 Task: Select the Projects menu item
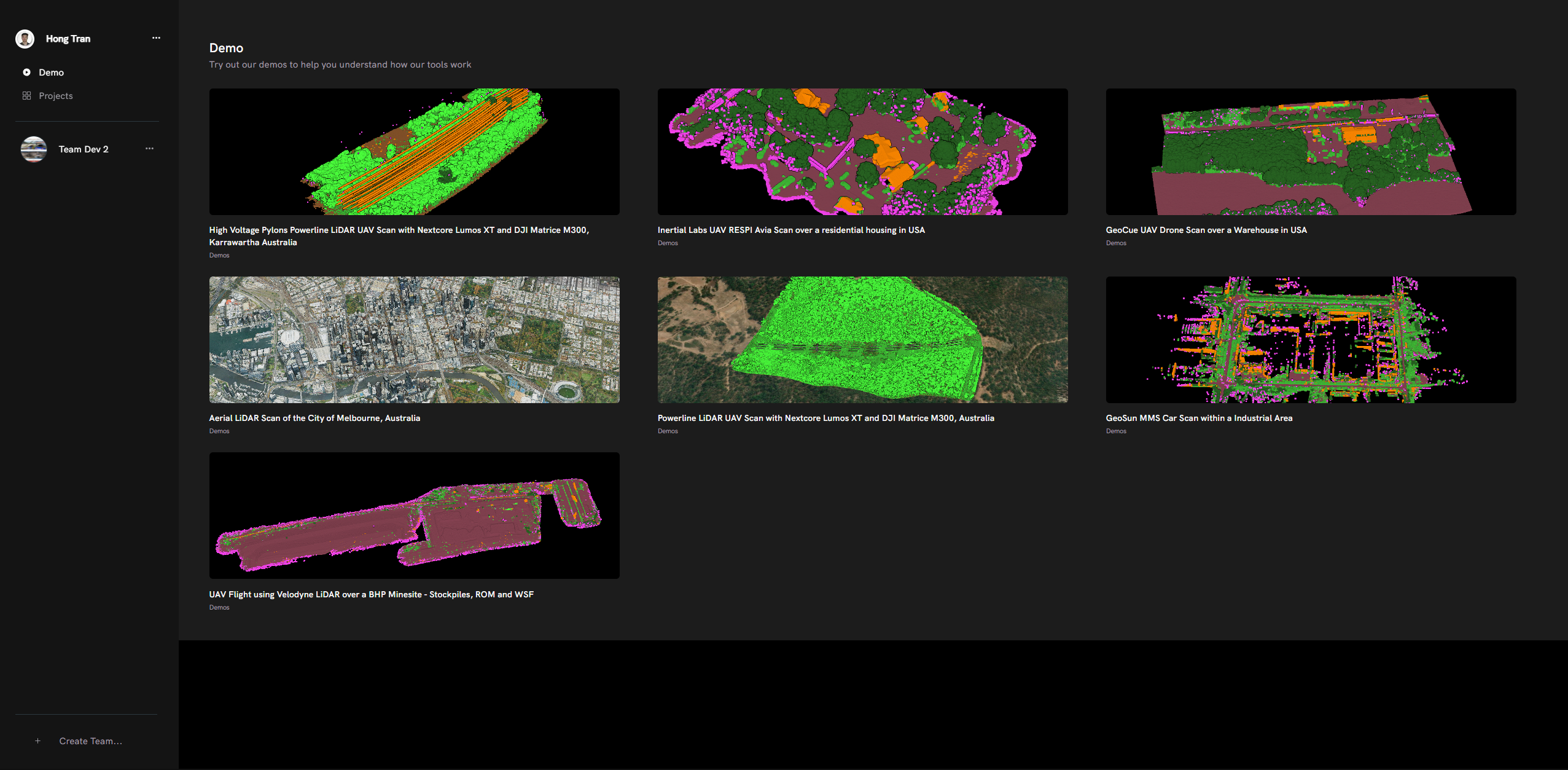tap(55, 96)
